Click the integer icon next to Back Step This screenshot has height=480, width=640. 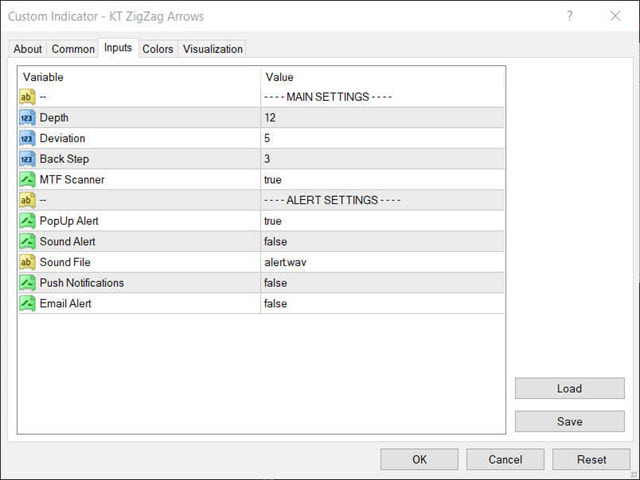[x=27, y=159]
